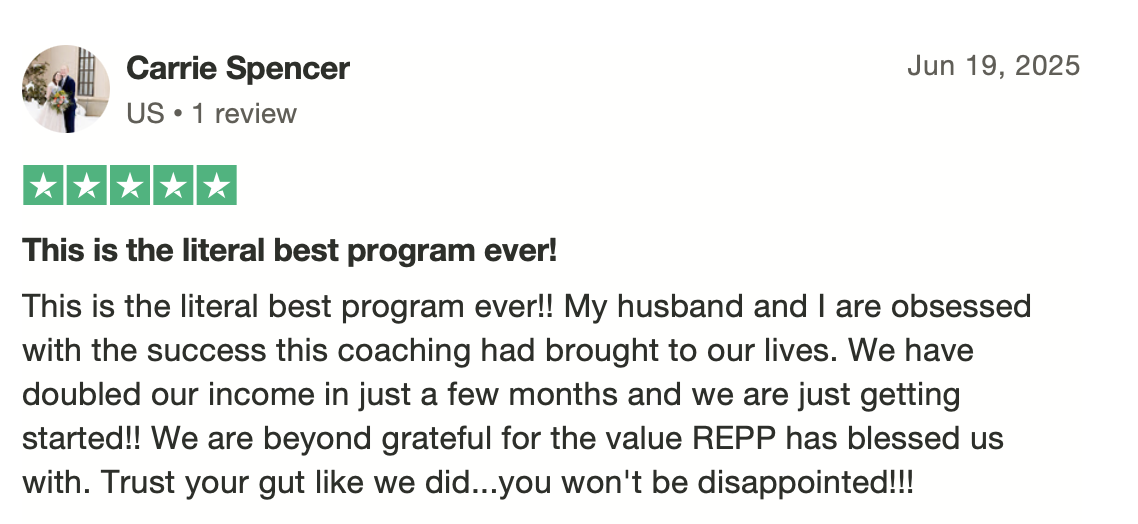Click the first green rating star
1138x524 pixels.
(x=44, y=185)
